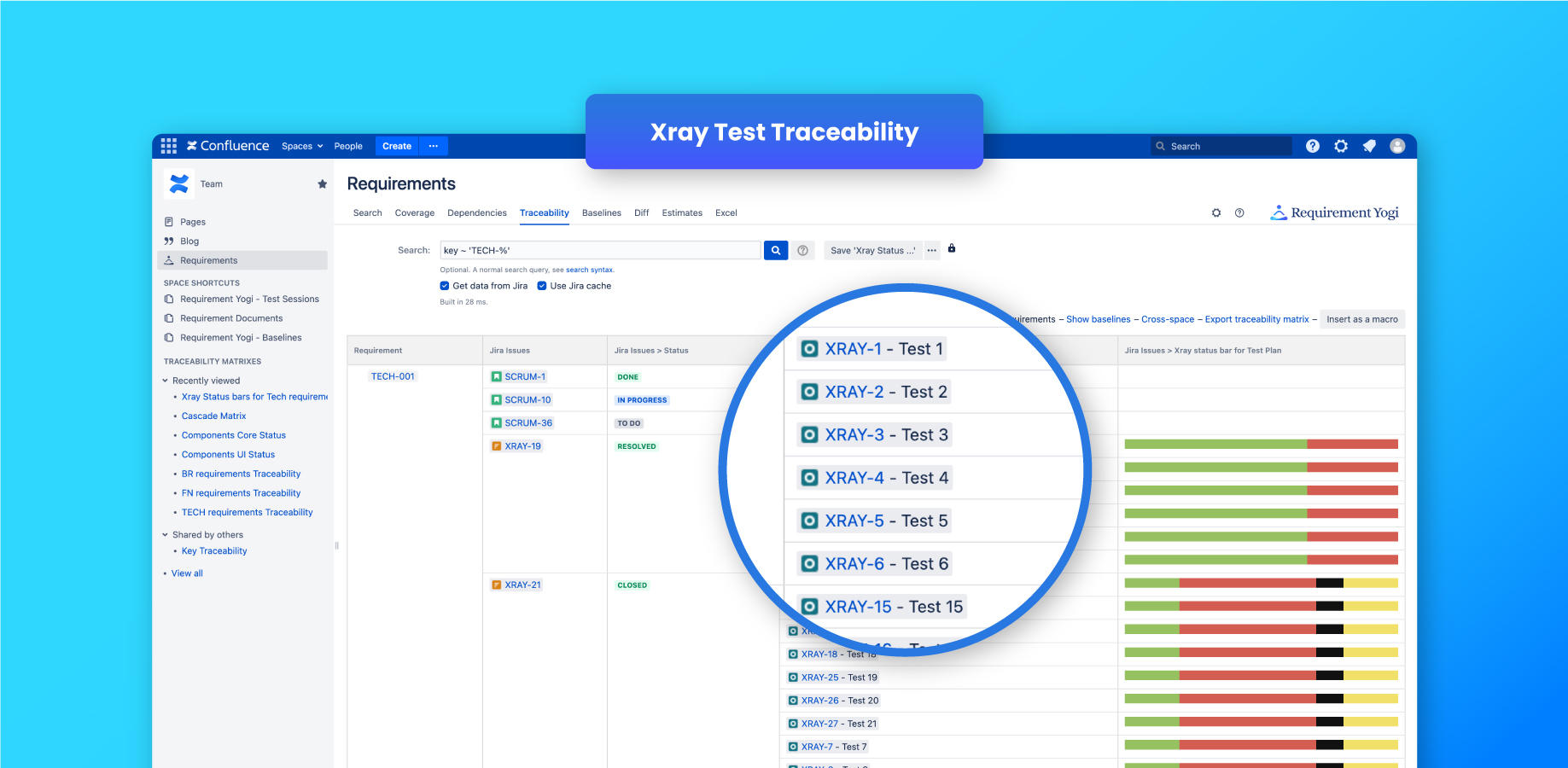1568x768 pixels.
Task: Click the Team space logo
Action: coord(178,183)
